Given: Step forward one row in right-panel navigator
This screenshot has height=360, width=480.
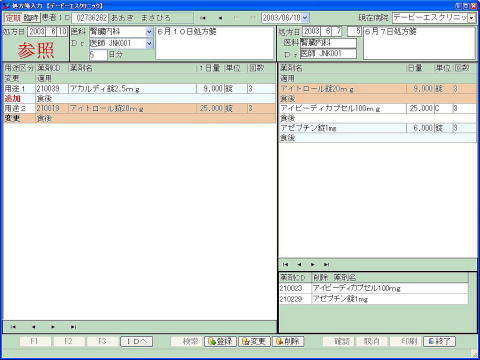Looking at the screenshot, I should click(x=313, y=264).
